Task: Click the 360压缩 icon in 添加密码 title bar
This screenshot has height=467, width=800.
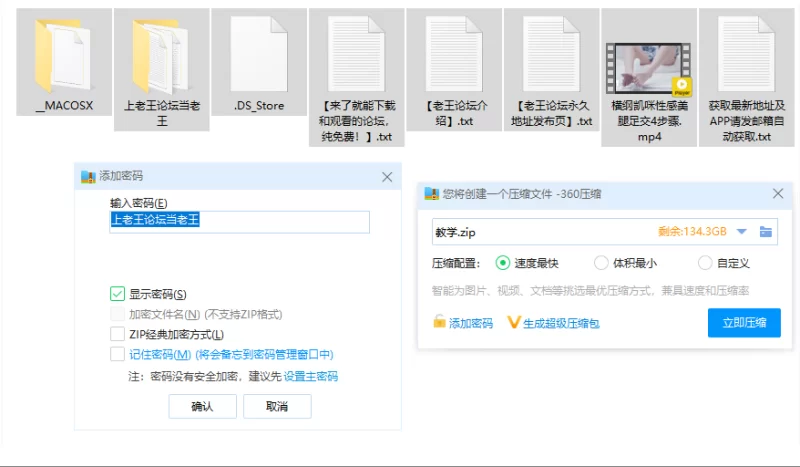Action: [88, 177]
